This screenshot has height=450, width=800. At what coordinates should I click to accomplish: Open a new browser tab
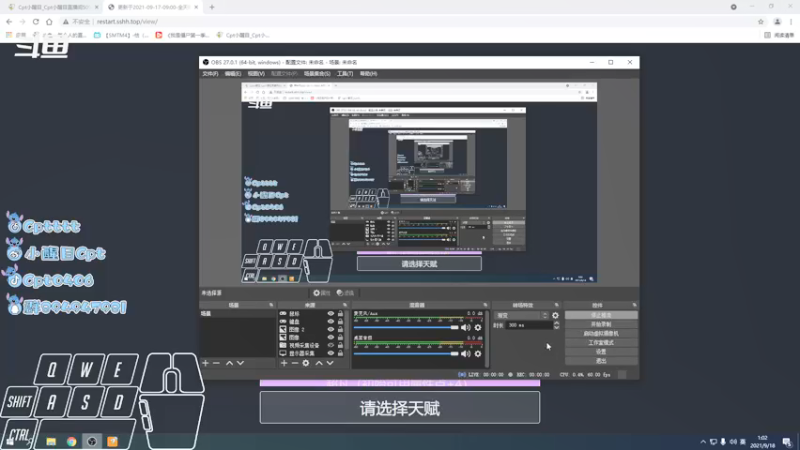(x=212, y=7)
